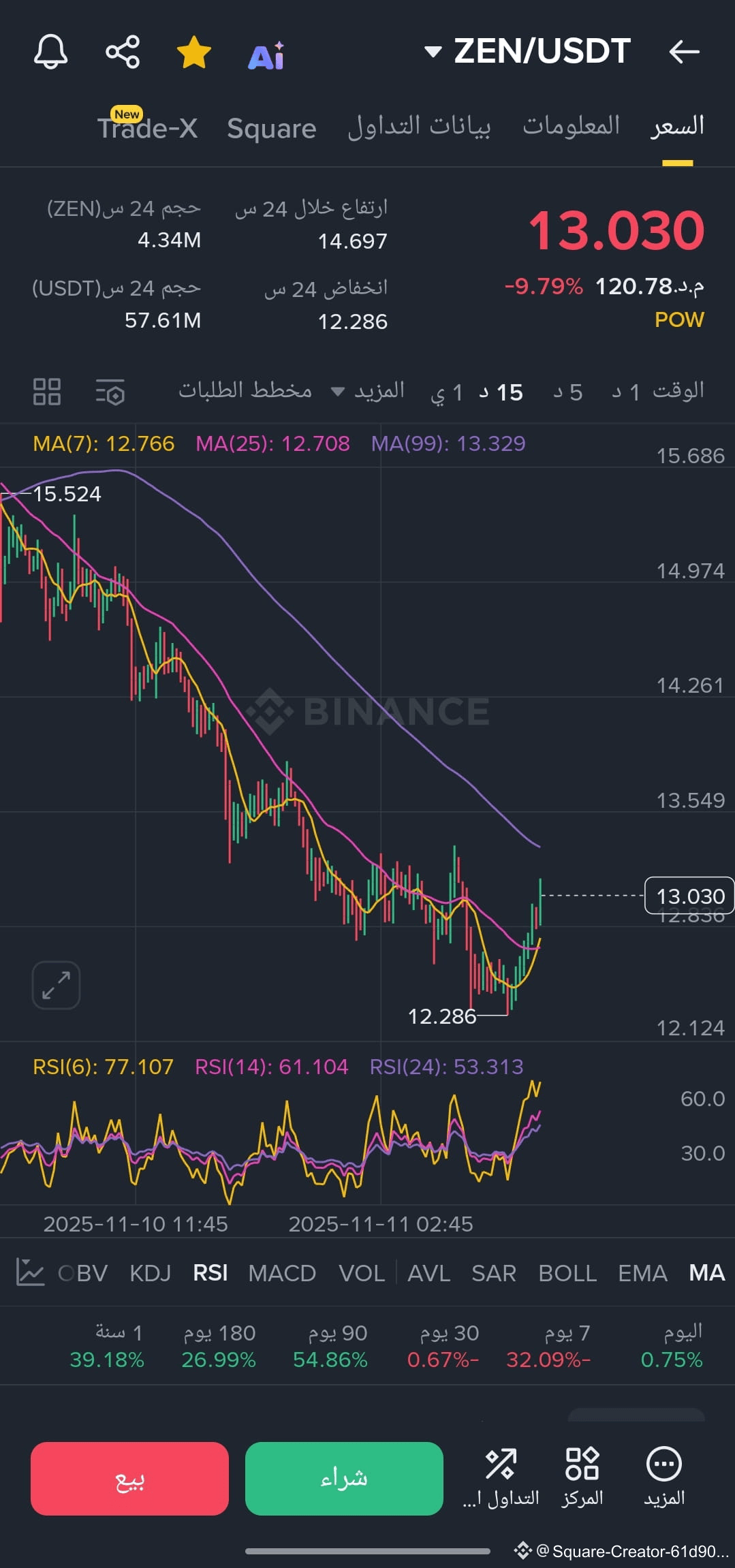Image resolution: width=735 pixels, height=1568 pixels.
Task: Open the المركز positions icon
Action: [x=582, y=1477]
